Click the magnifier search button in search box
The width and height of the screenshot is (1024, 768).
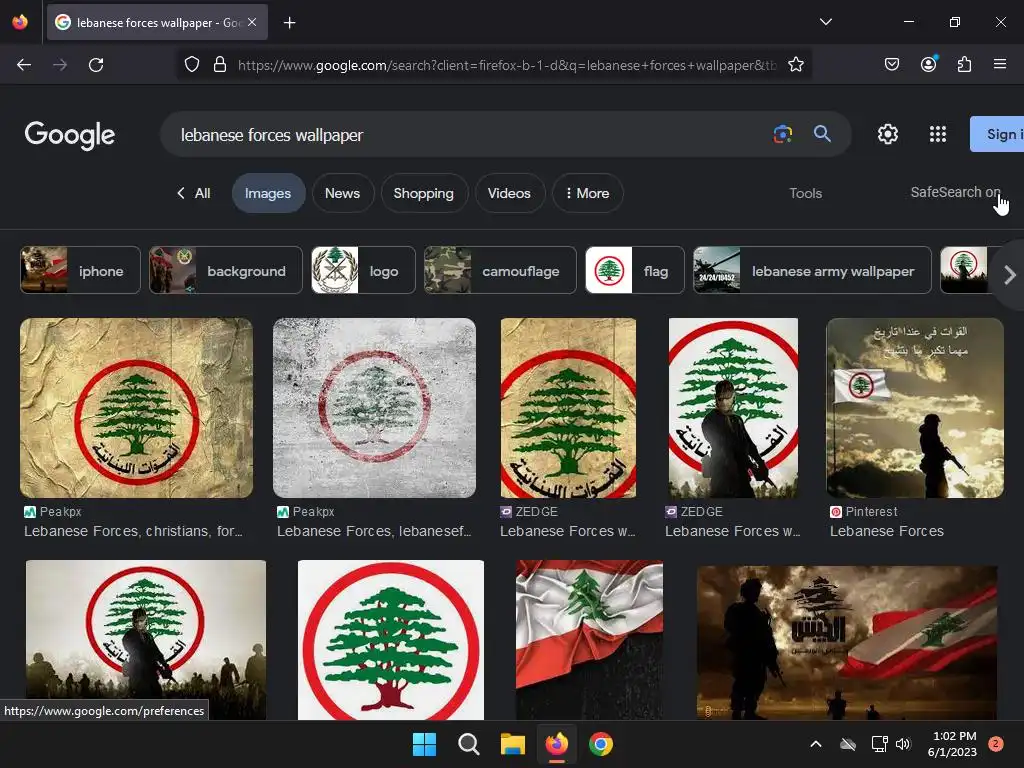coord(822,134)
